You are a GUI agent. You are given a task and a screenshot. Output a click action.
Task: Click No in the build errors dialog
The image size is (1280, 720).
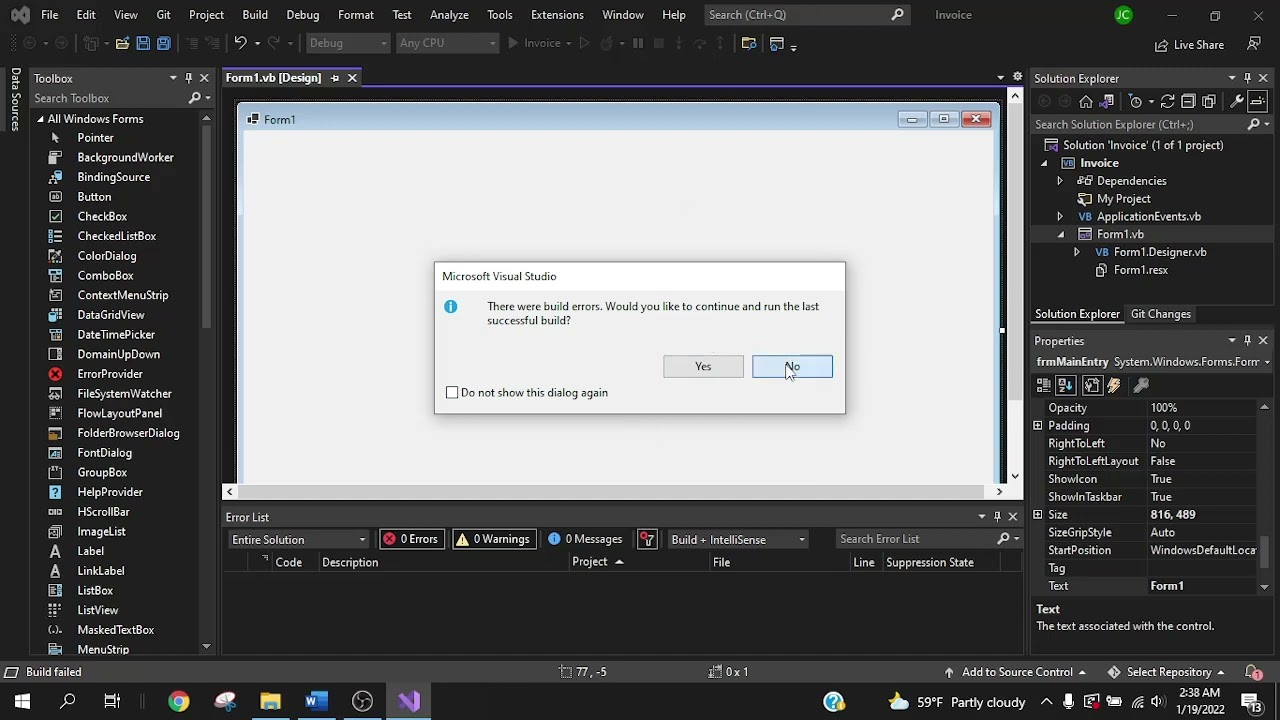pos(792,367)
